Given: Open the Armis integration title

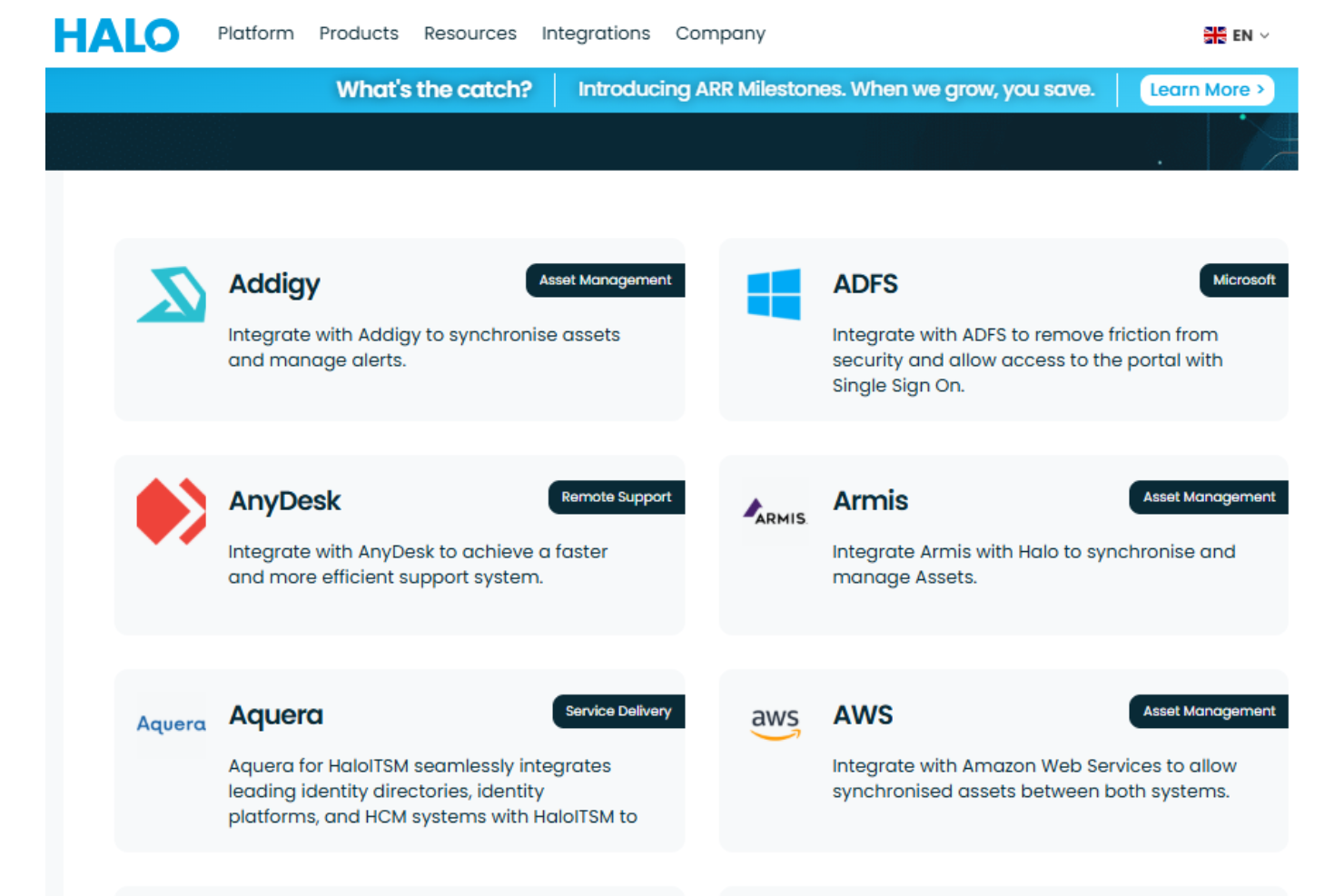Looking at the screenshot, I should pyautogui.click(x=871, y=500).
